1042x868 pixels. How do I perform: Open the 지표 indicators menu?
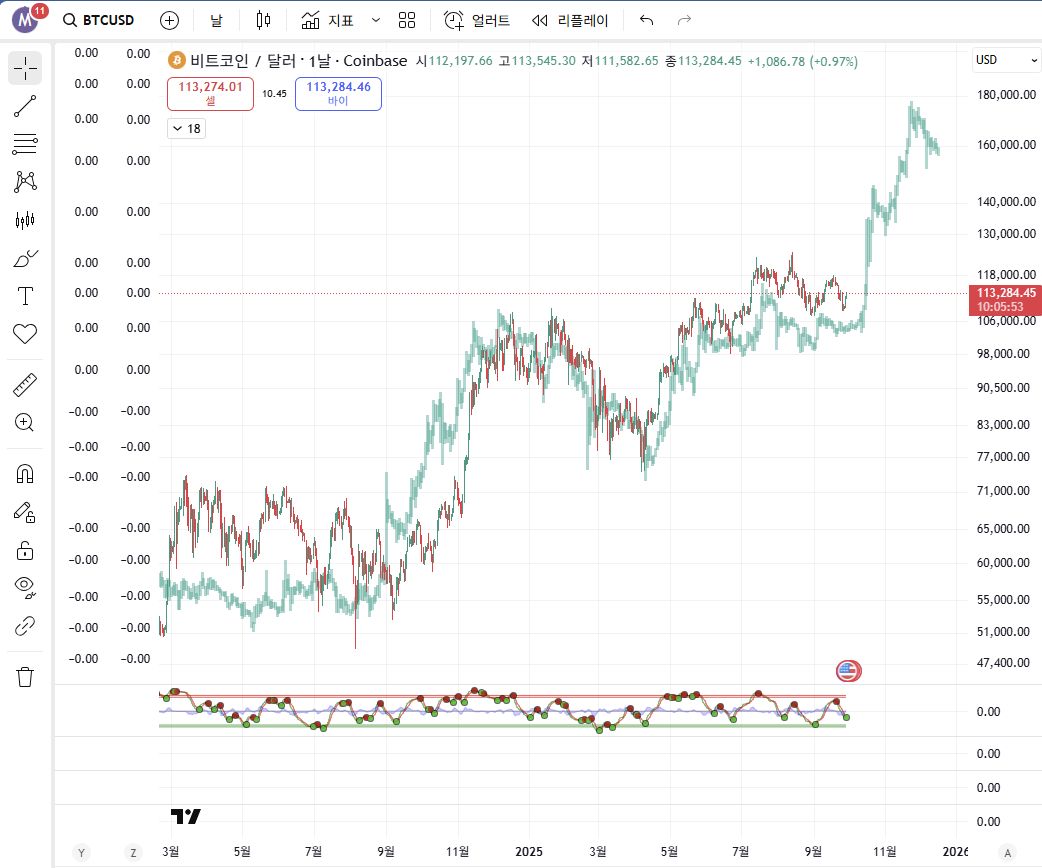point(327,20)
